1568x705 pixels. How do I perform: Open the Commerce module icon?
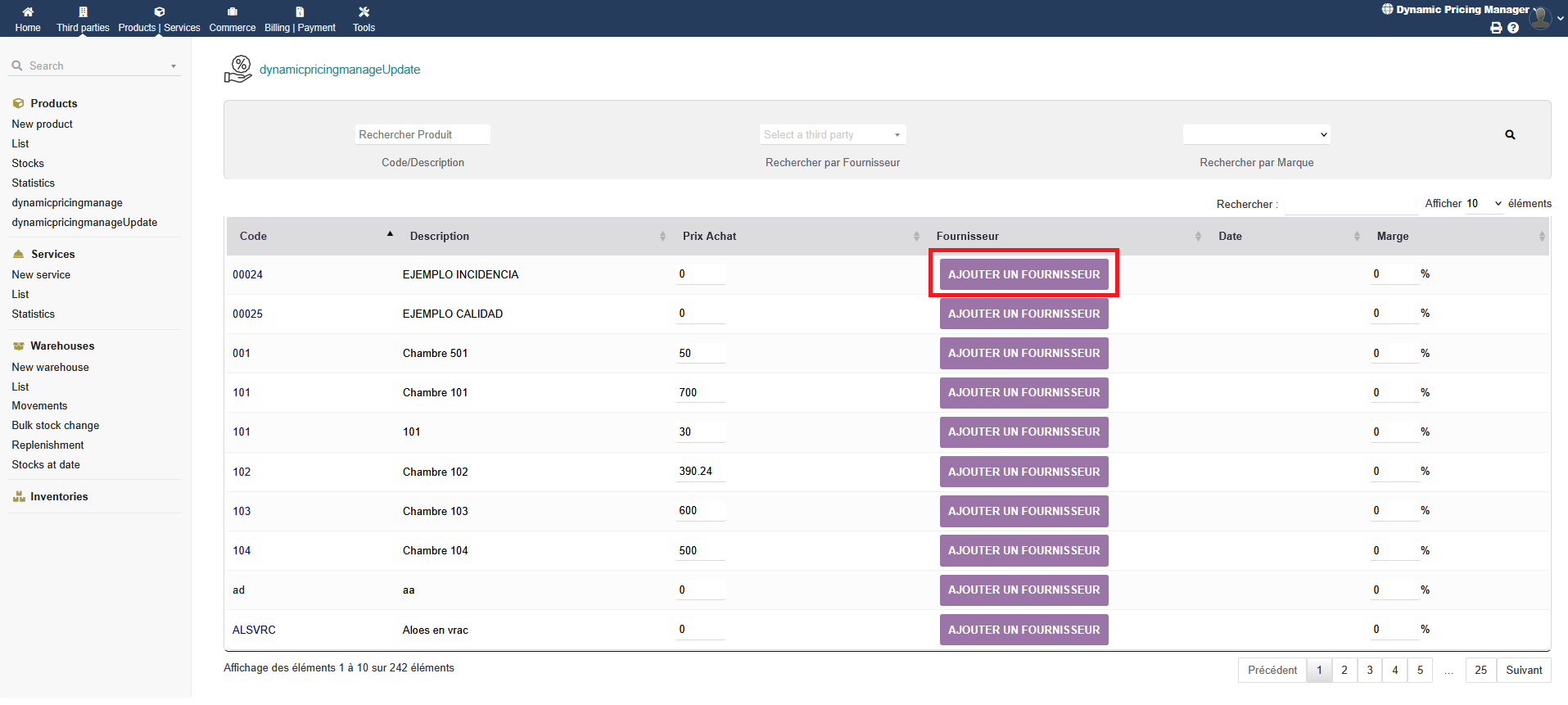pos(233,12)
